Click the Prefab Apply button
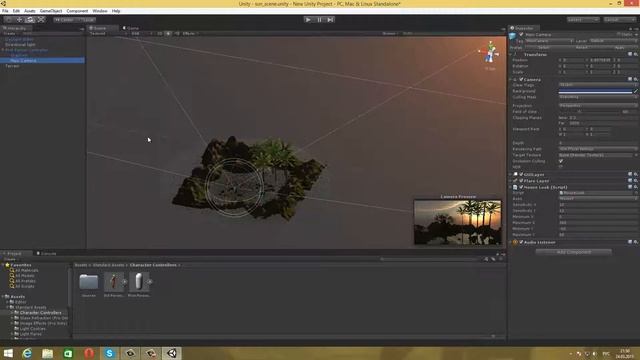 click(619, 47)
